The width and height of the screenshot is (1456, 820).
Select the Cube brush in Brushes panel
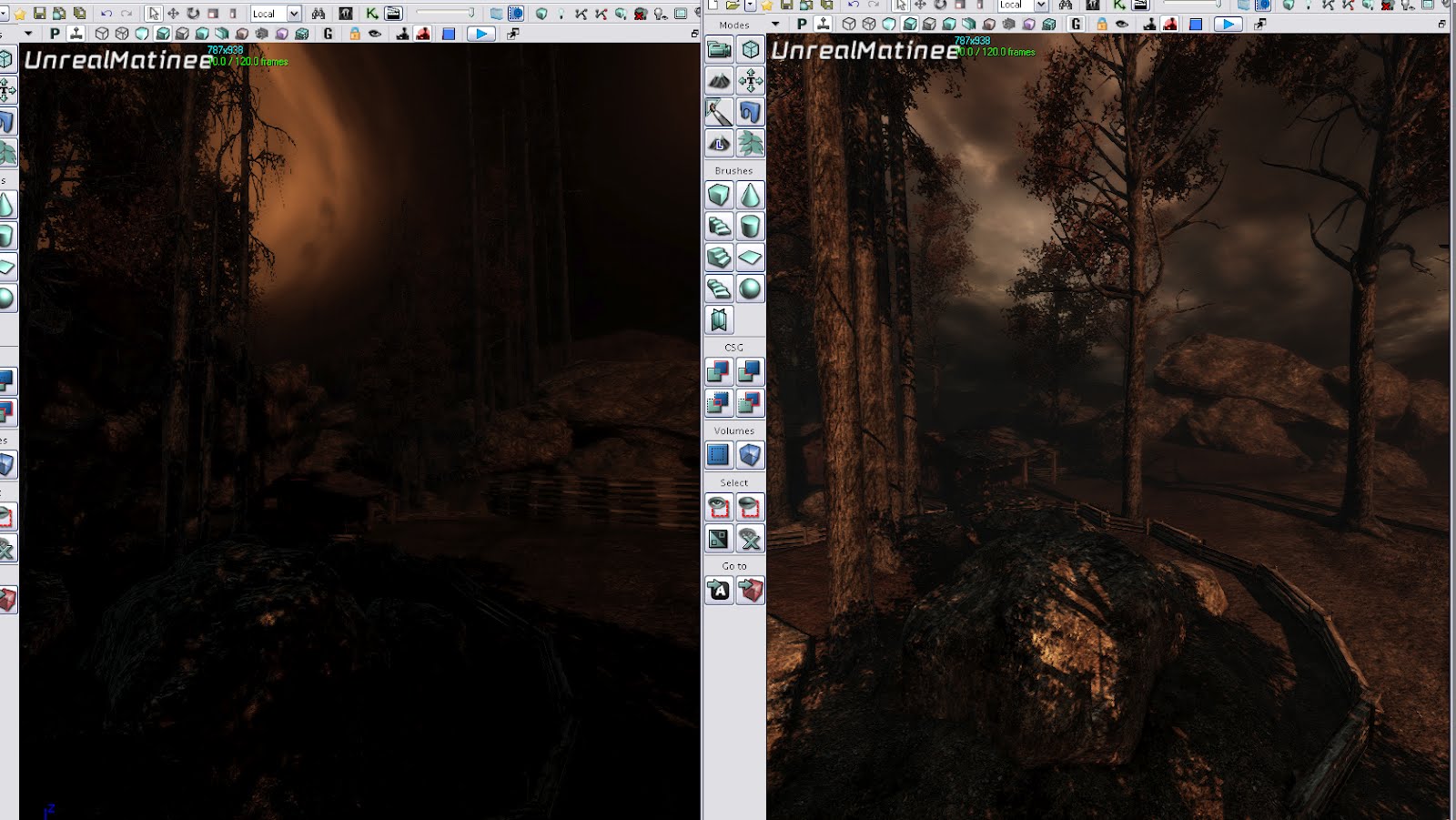[719, 195]
